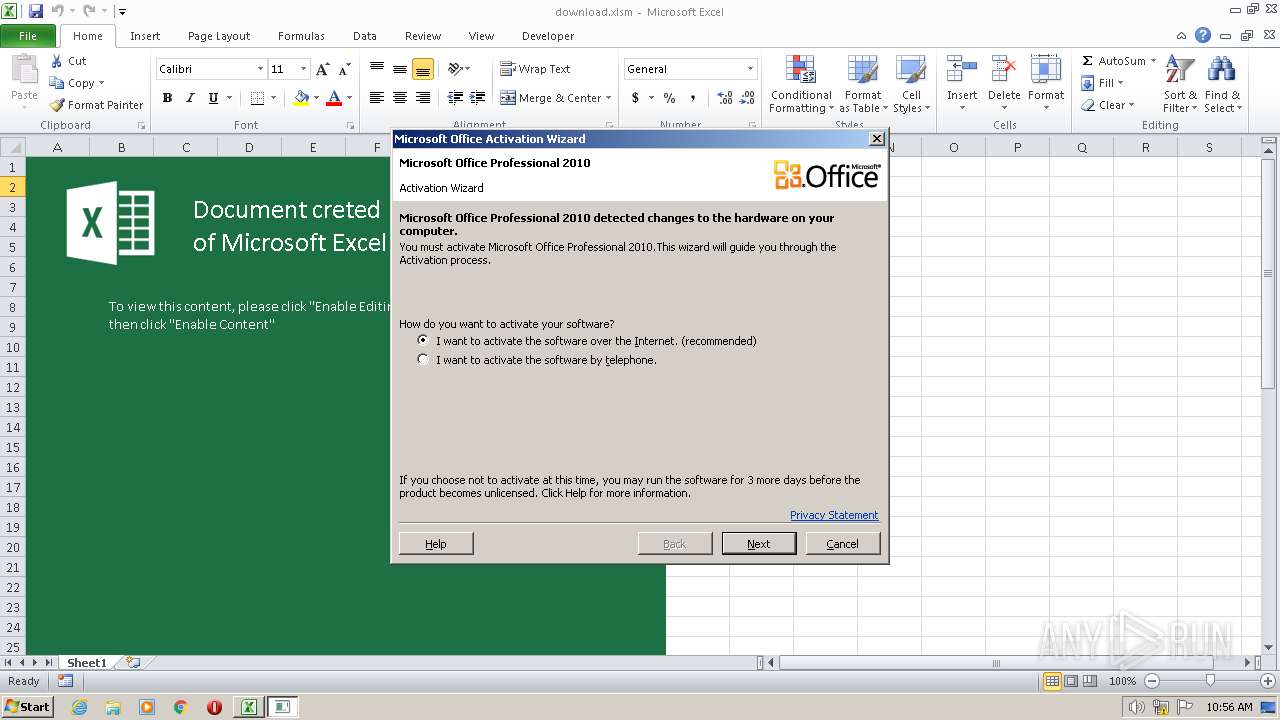
Task: Open the Sort & Filter menu
Action: click(x=1180, y=85)
